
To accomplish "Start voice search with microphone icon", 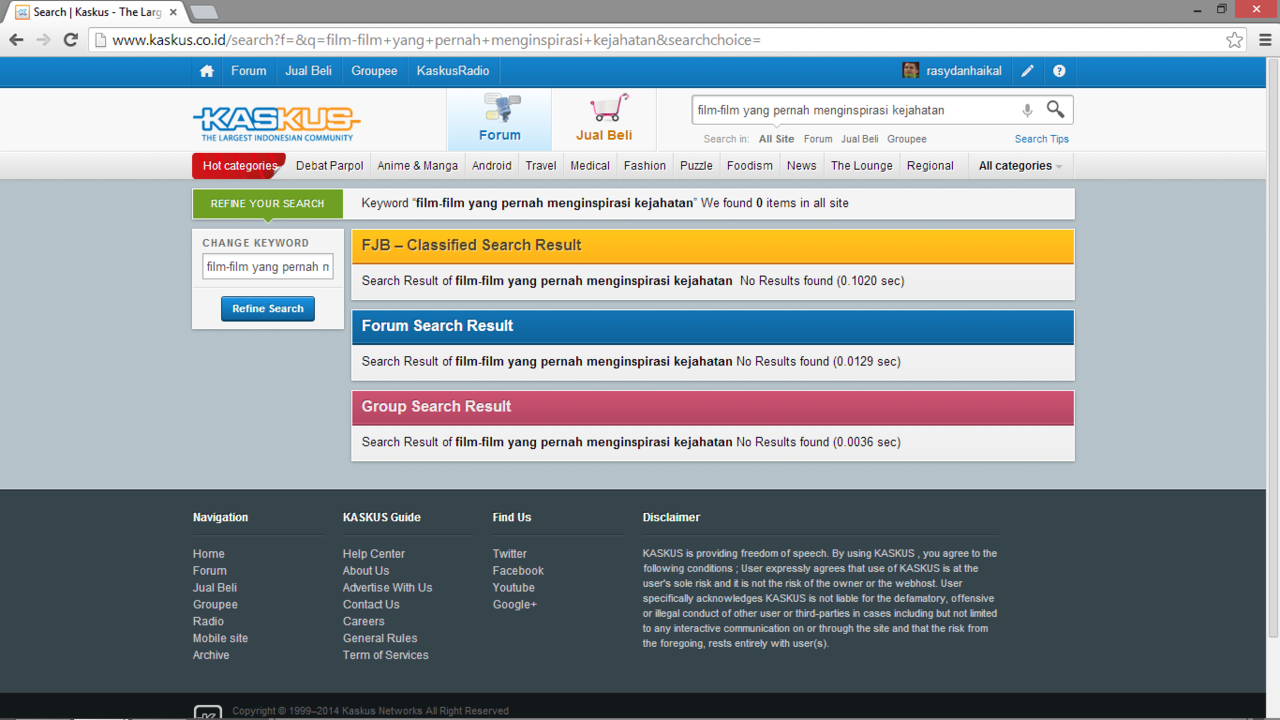I will [1027, 110].
